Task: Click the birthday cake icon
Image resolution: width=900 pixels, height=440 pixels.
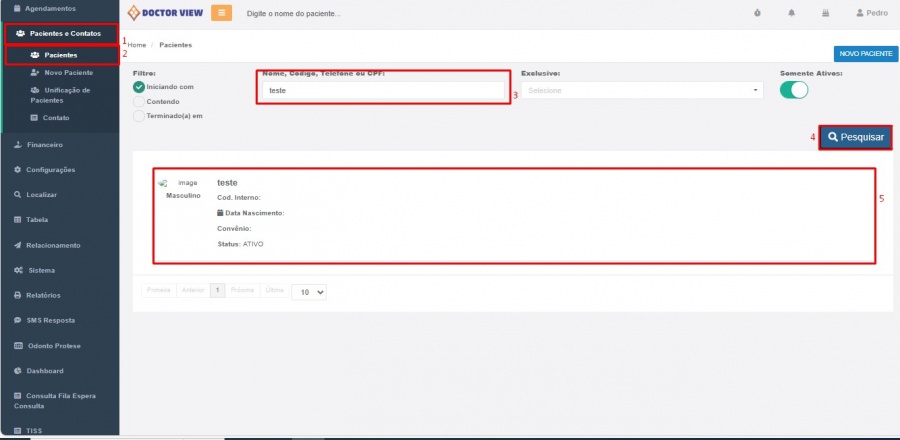Action: (x=825, y=13)
